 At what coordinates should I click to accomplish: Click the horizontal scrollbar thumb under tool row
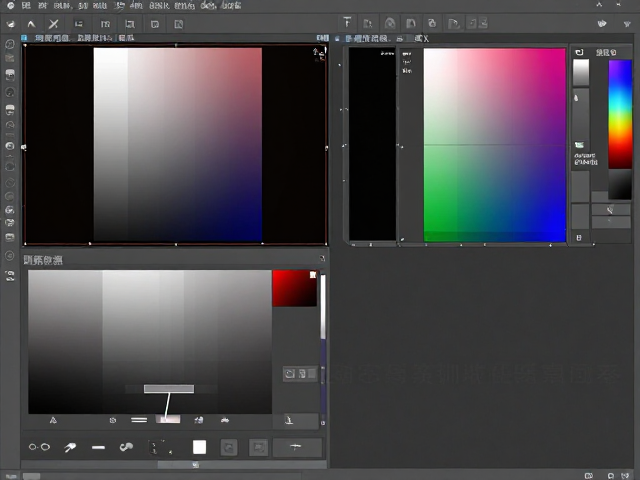[195, 465]
